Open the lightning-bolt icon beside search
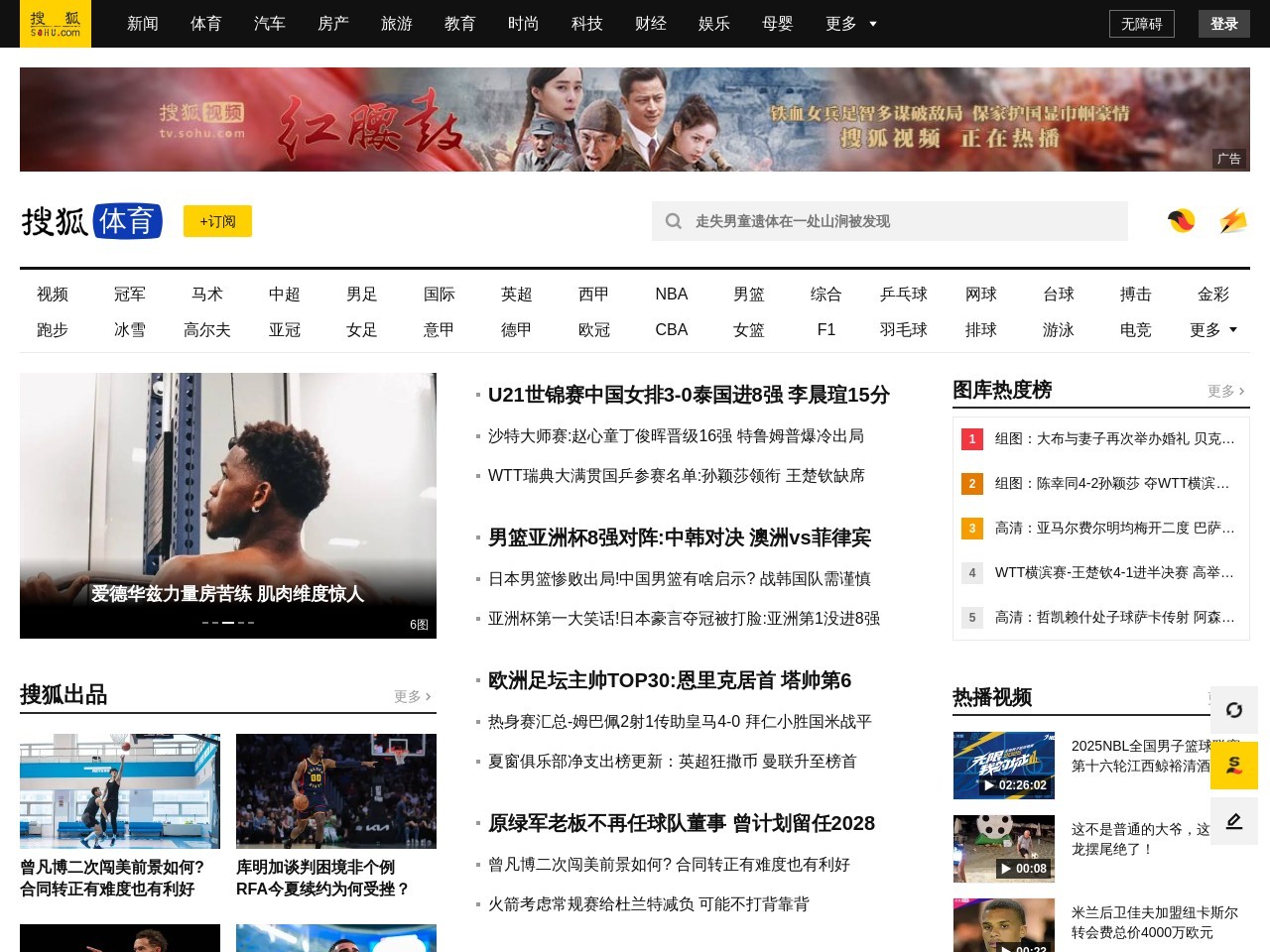 1233,221
